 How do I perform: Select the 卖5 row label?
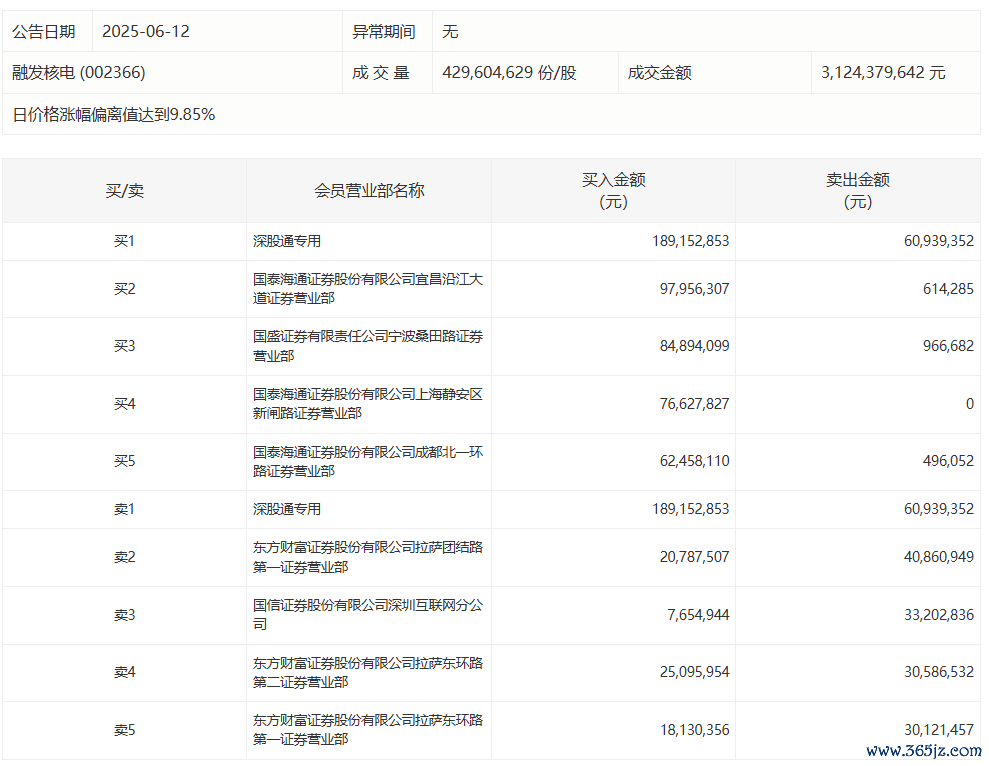pos(124,730)
